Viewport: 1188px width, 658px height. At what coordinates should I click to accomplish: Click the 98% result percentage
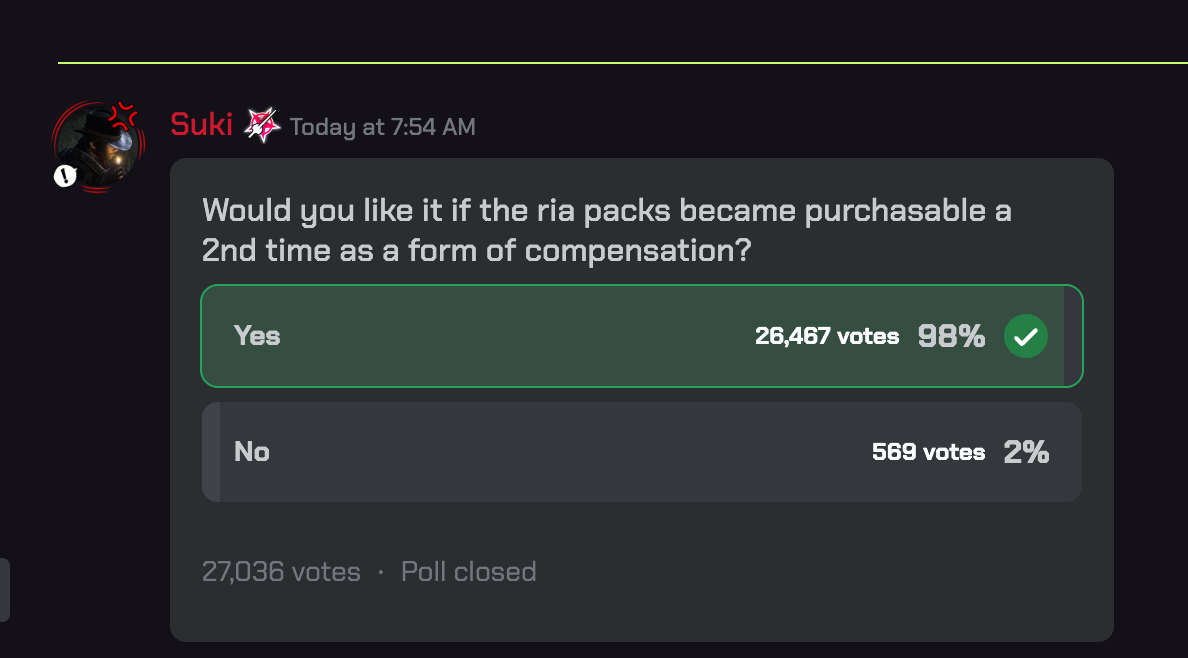click(951, 336)
